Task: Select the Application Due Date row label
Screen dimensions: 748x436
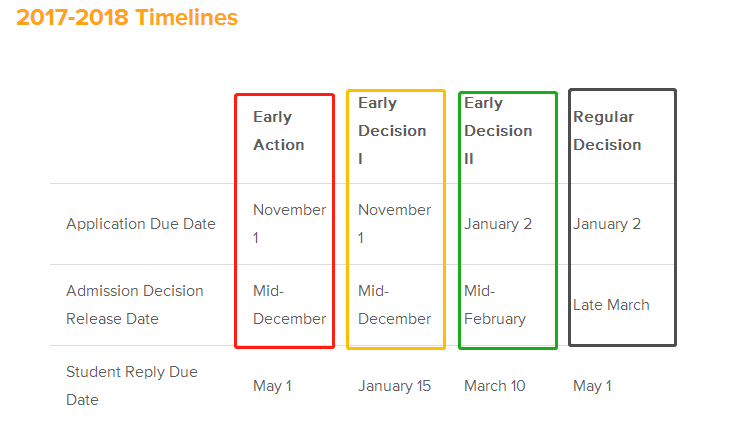Action: pos(141,224)
